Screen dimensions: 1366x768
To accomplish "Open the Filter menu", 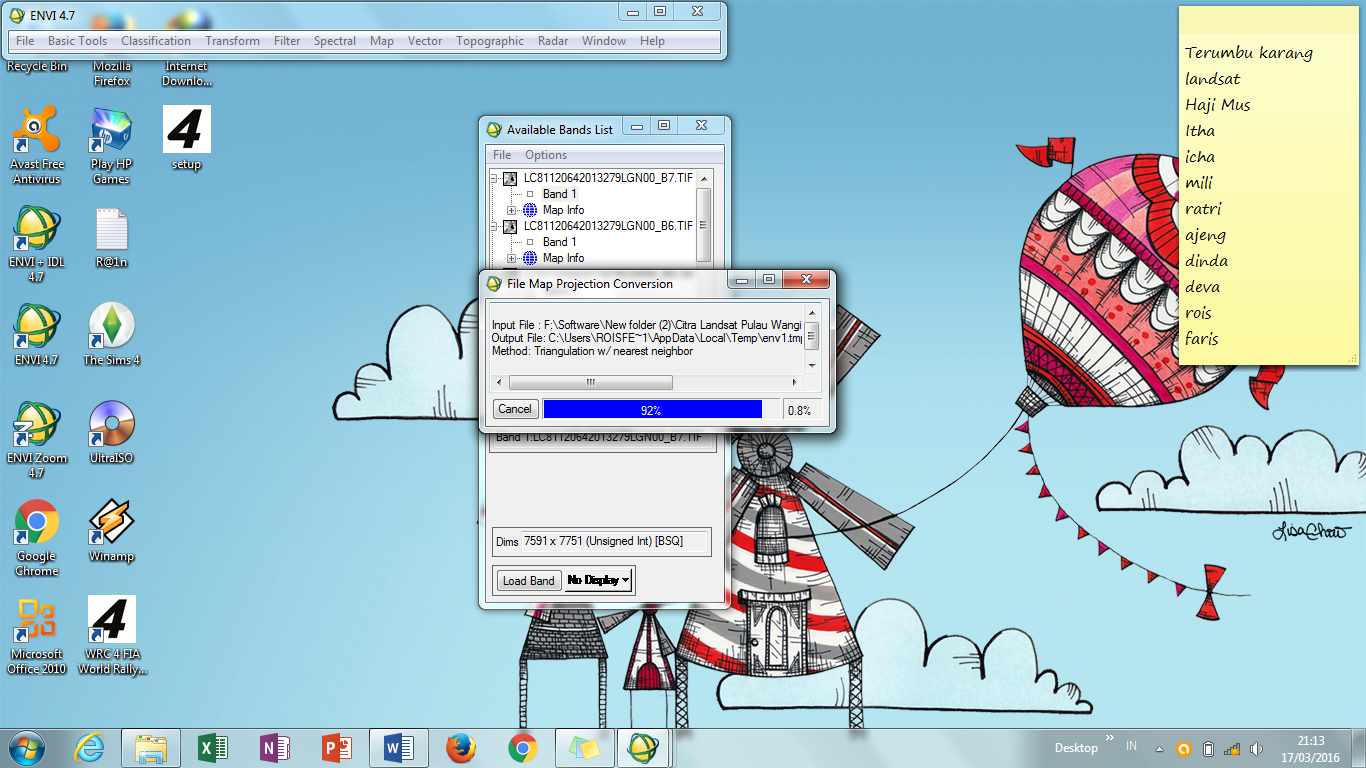I will (287, 41).
